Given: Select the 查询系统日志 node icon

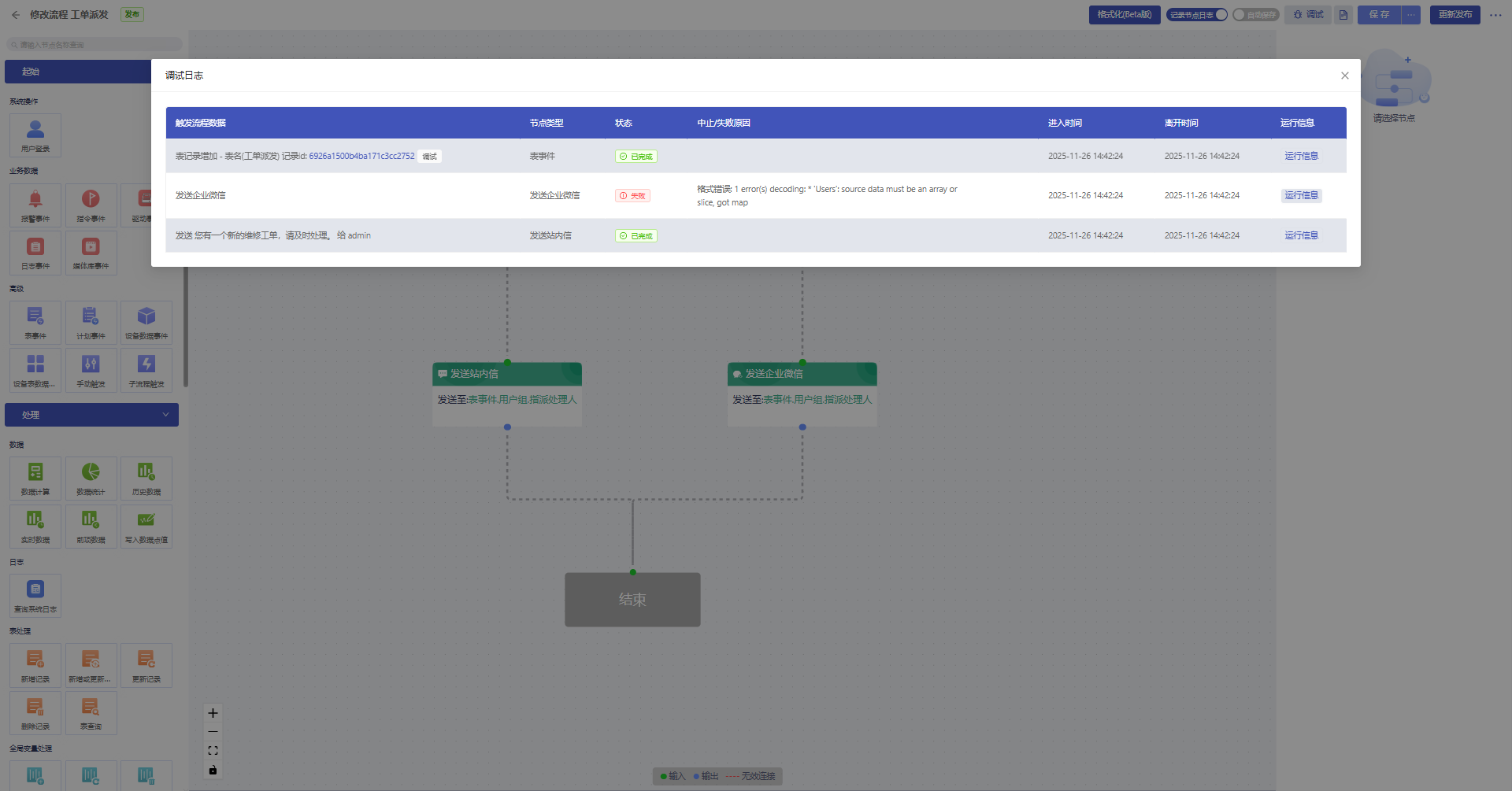Looking at the screenshot, I should pyautogui.click(x=35, y=590).
